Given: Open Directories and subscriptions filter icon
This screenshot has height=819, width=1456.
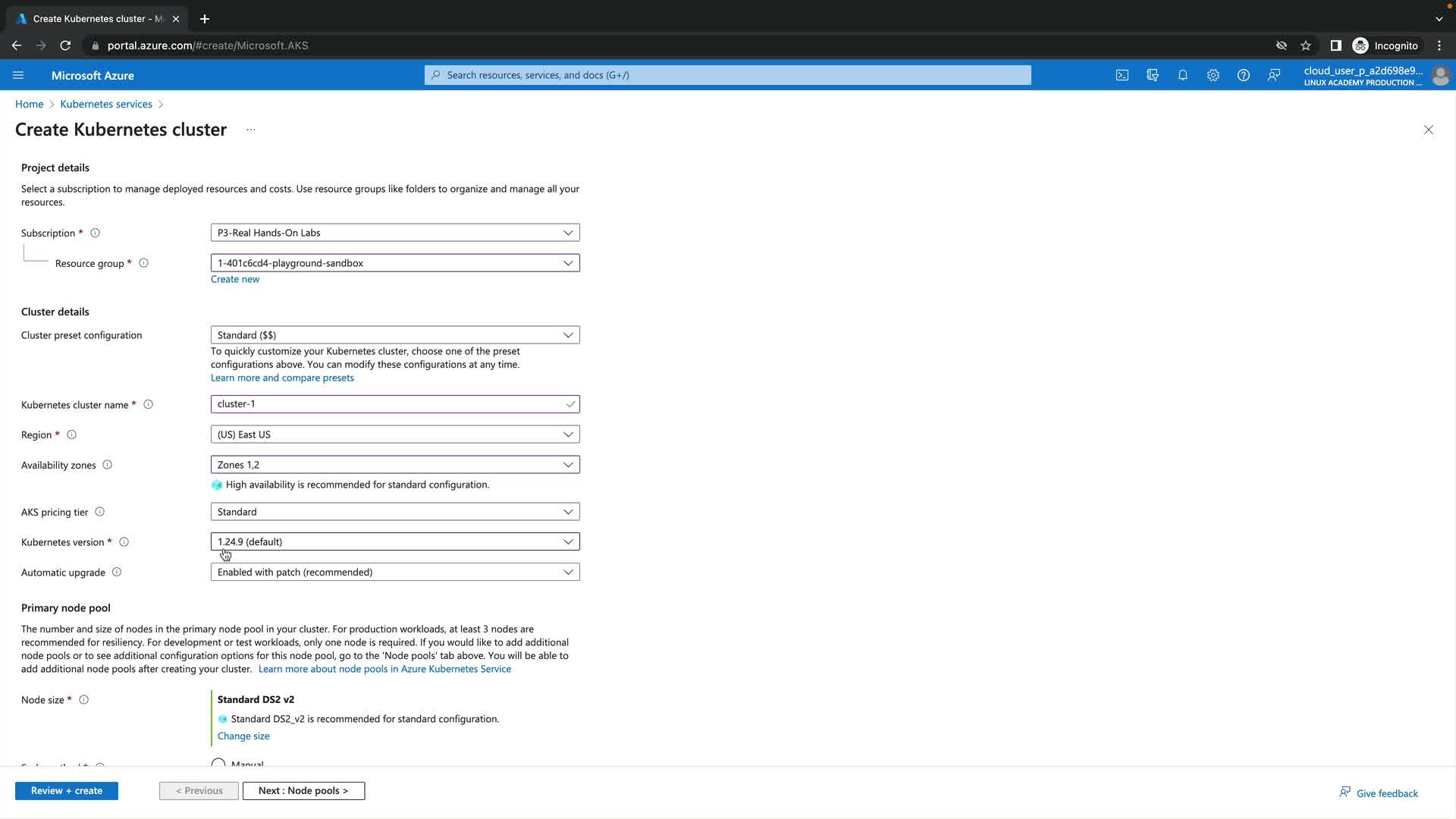Looking at the screenshot, I should click(x=1153, y=75).
